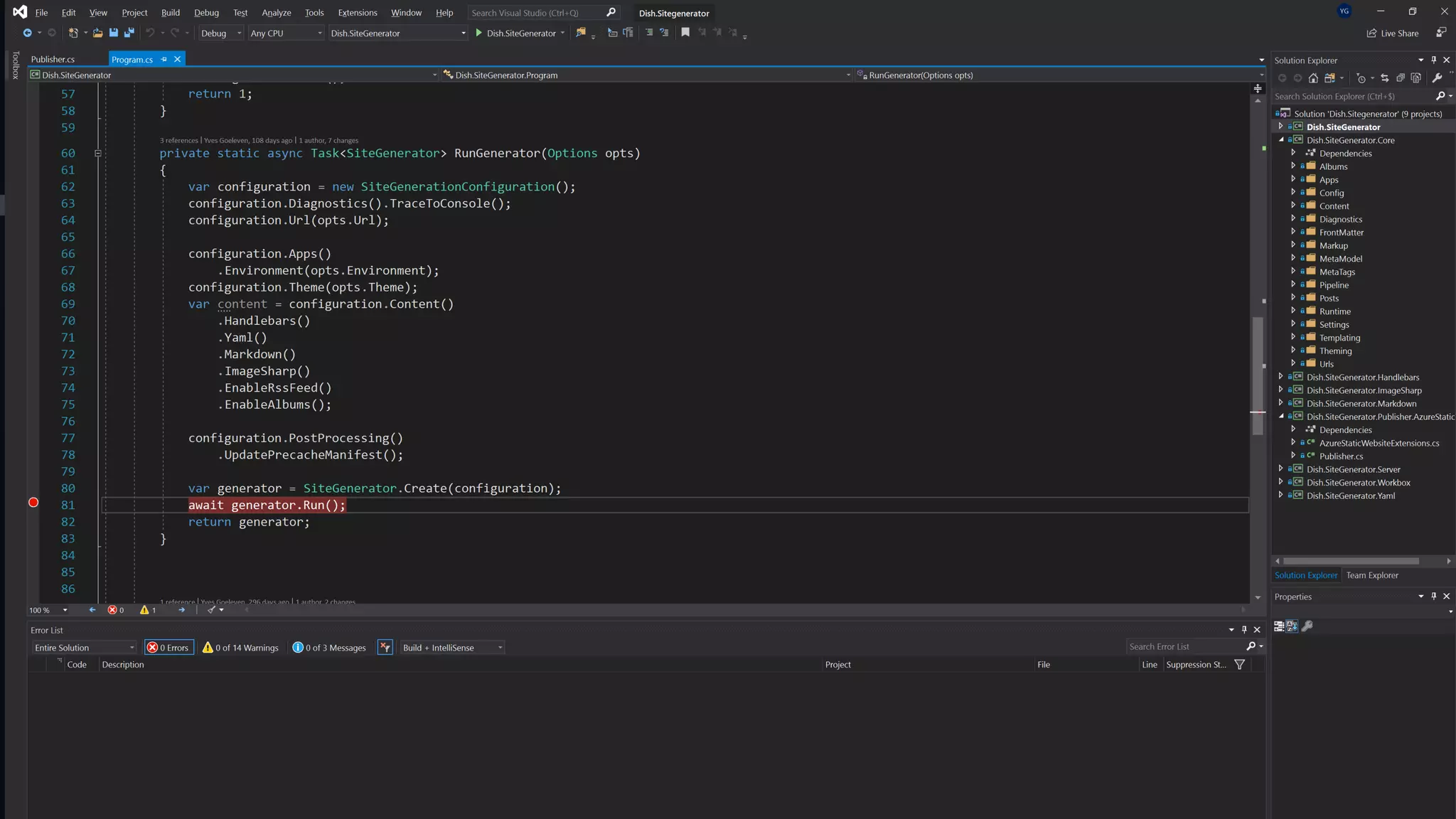Toggle the 0 Errors filter button
1456x819 pixels.
168,648
